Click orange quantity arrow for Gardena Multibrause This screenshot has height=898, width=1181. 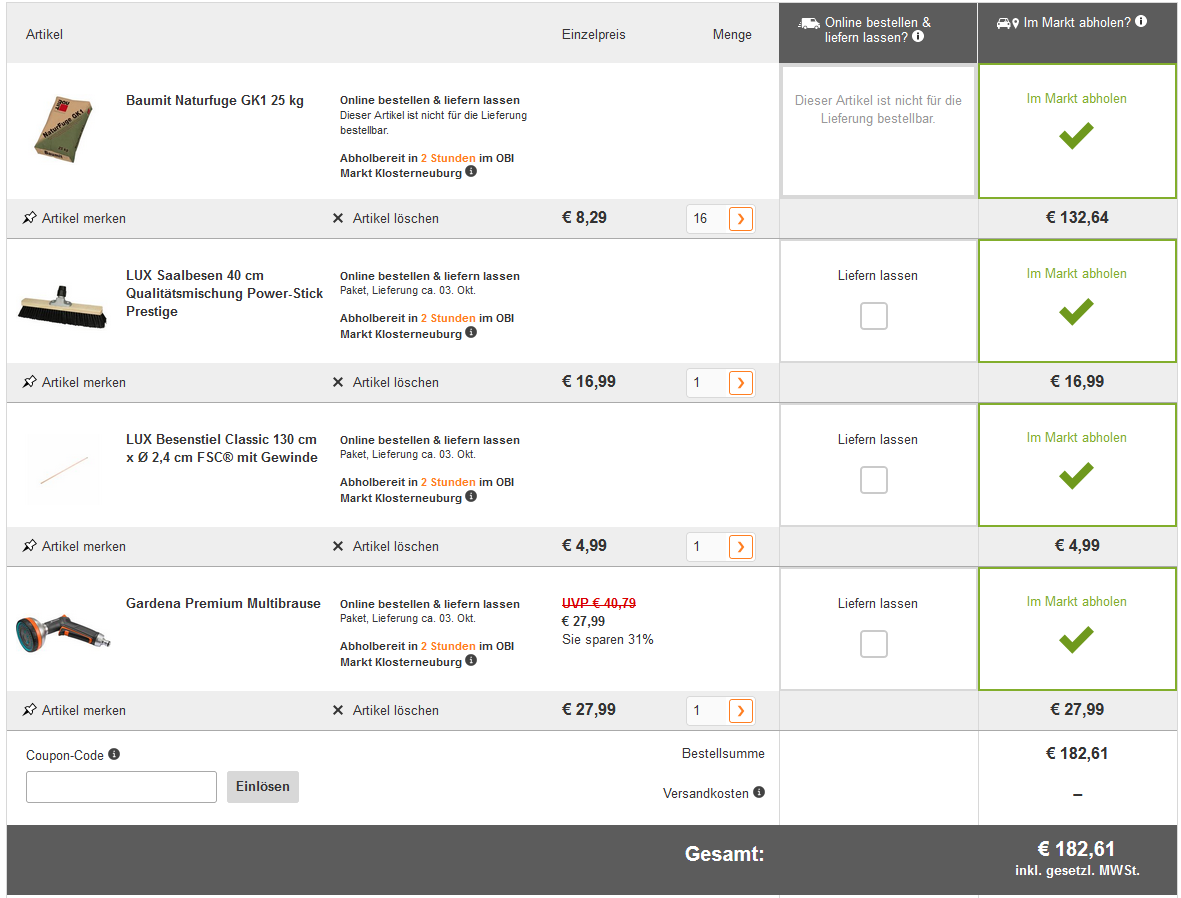point(741,710)
